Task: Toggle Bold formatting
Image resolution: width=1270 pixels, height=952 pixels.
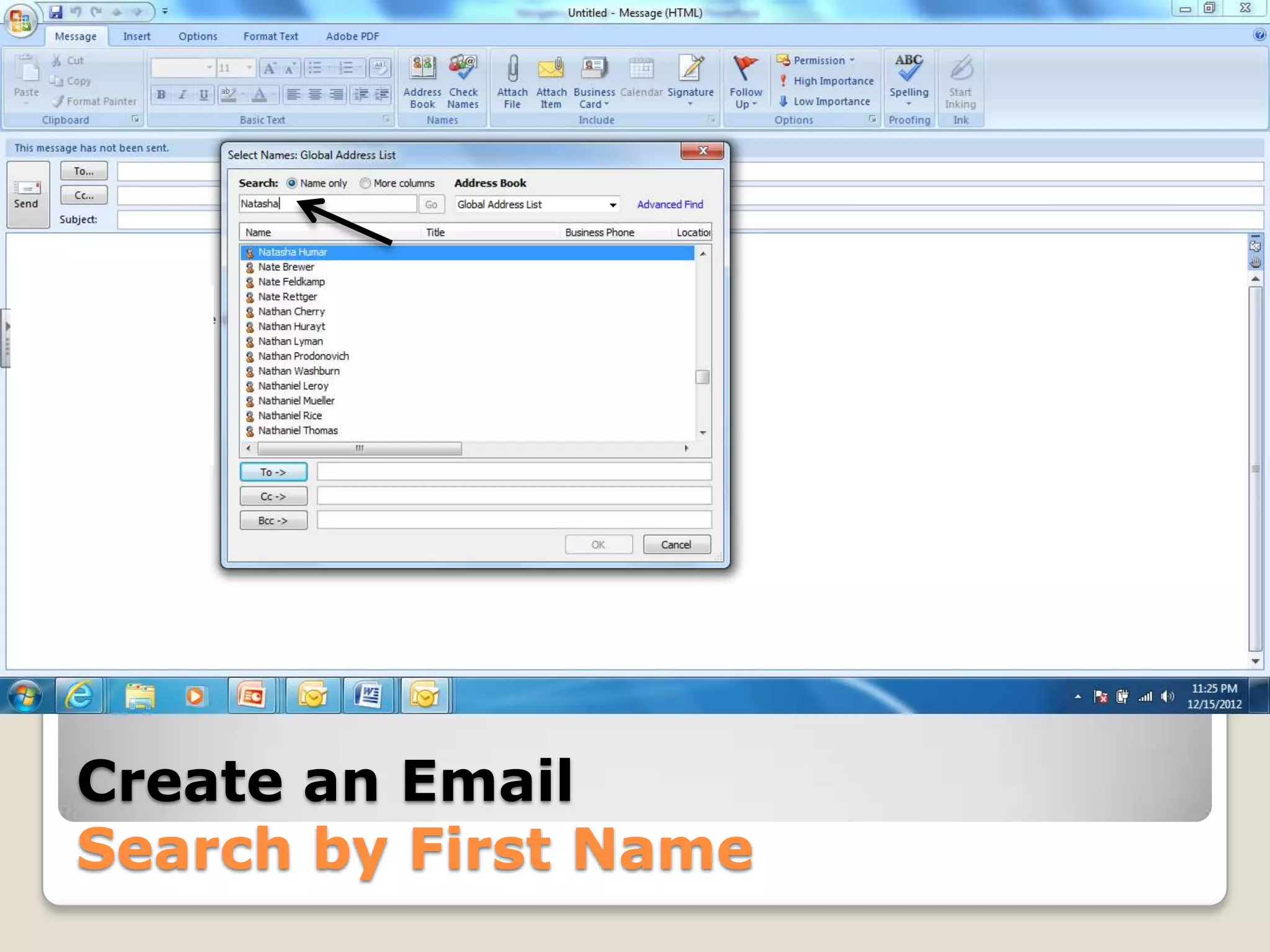Action: click(x=161, y=94)
